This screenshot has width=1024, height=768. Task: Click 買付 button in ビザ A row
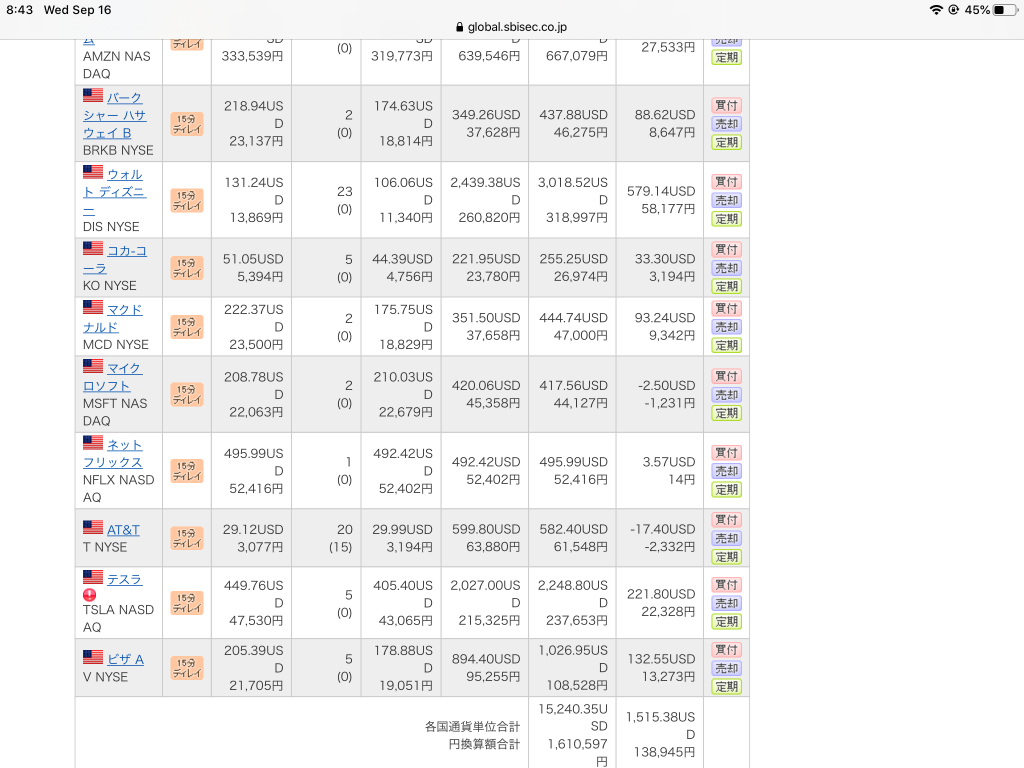pos(726,650)
